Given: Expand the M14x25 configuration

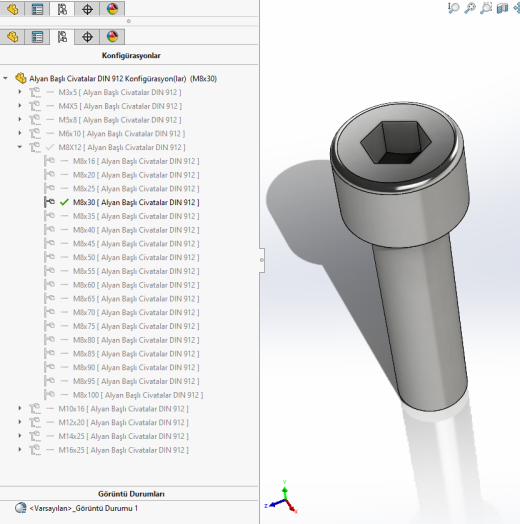Looking at the screenshot, I should click(x=20, y=436).
